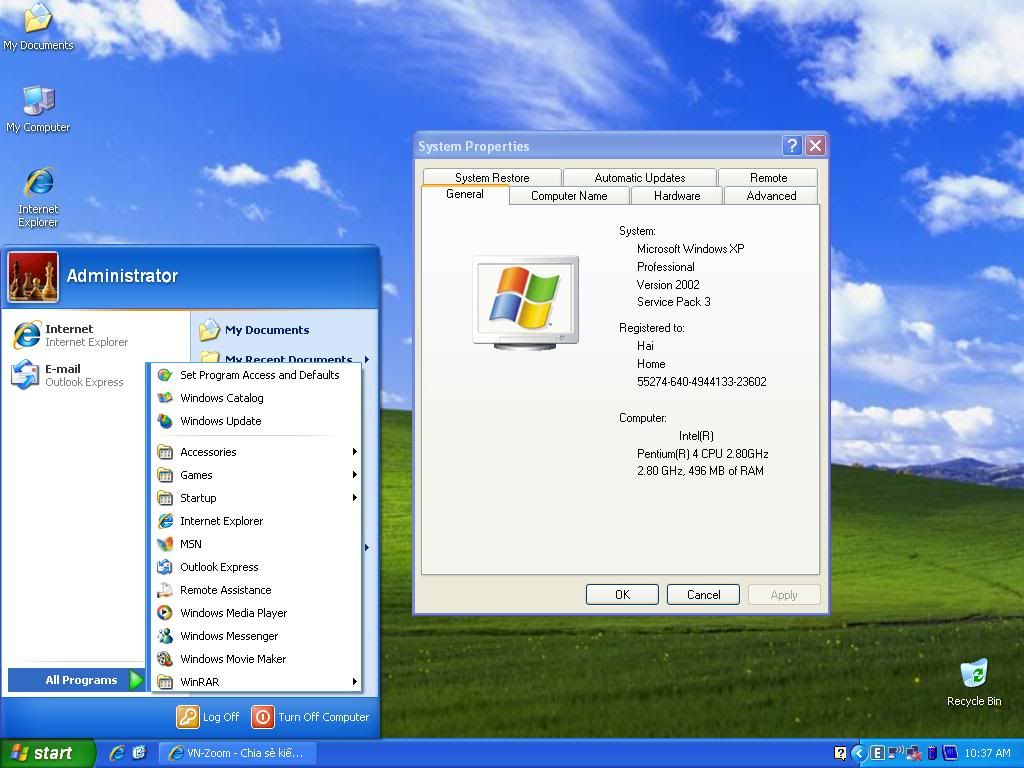1024x768 pixels.
Task: Click All Programs green arrow button
Action: [x=136, y=680]
